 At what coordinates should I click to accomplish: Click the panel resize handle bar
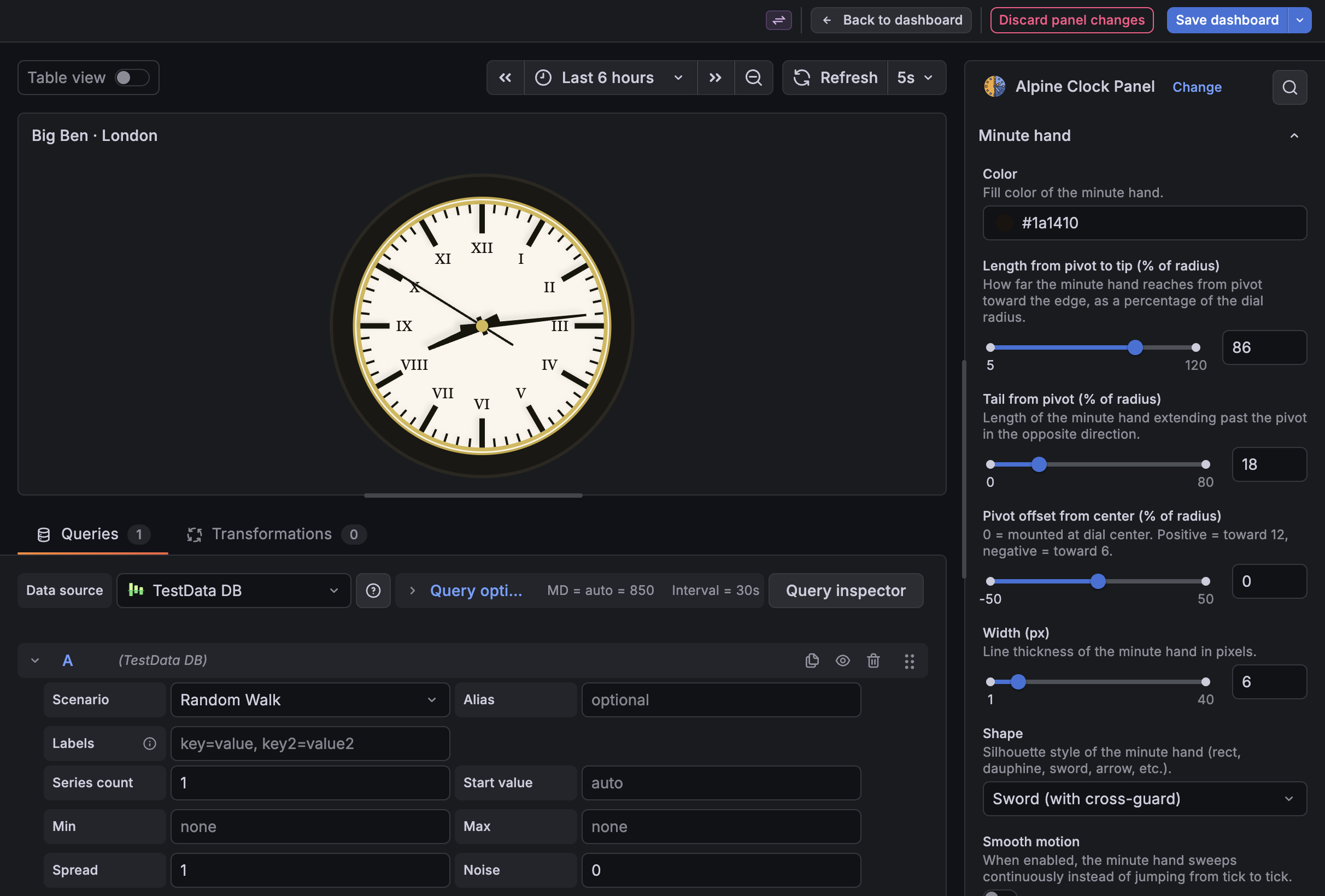(x=473, y=496)
